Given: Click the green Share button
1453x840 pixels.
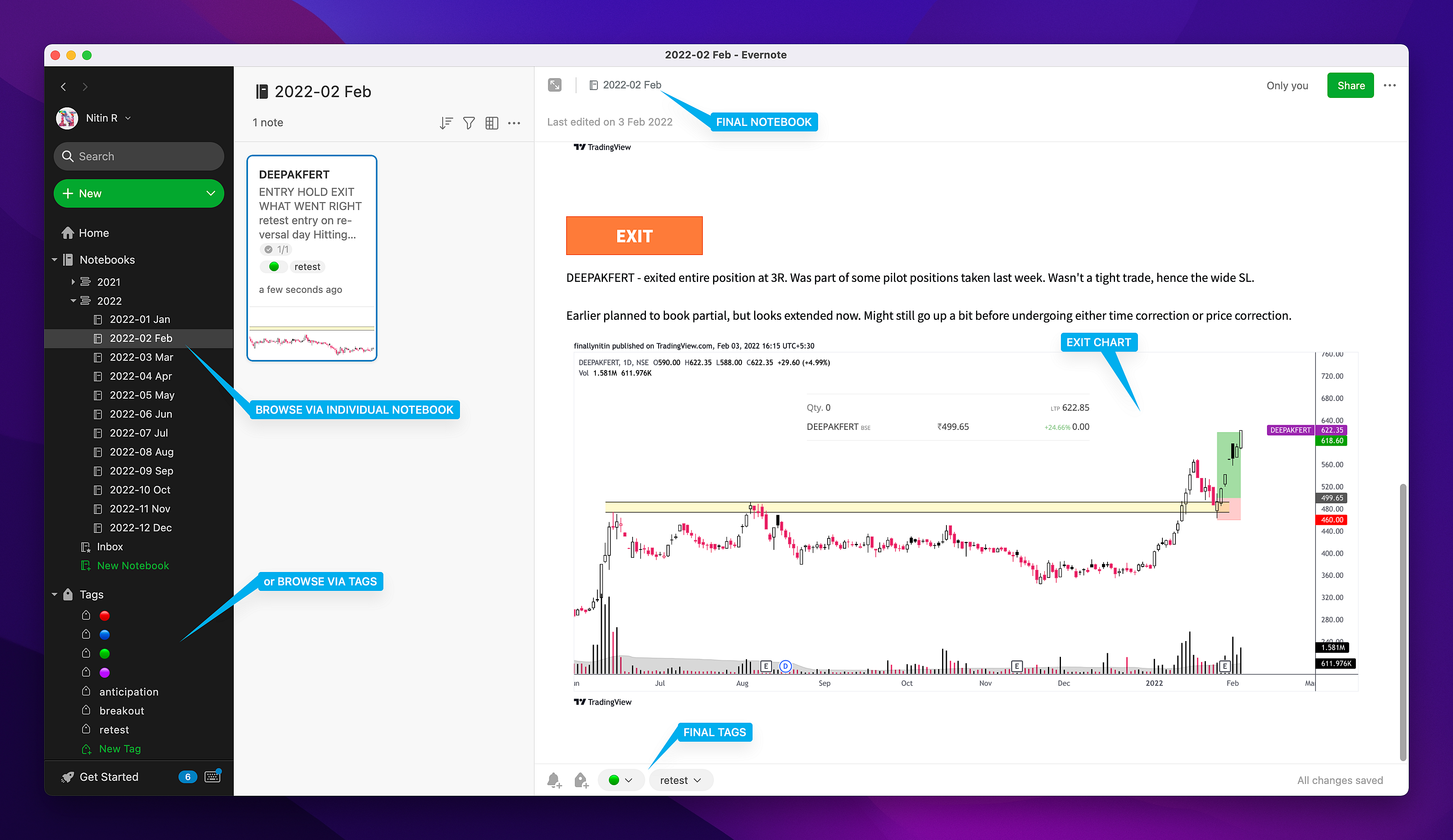Looking at the screenshot, I should 1350,85.
